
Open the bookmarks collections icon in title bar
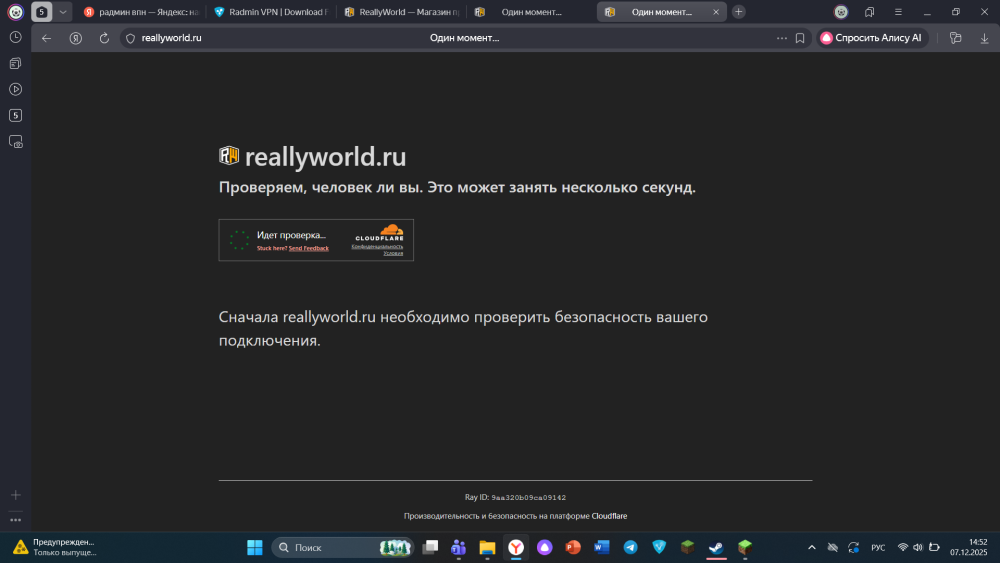[869, 11]
